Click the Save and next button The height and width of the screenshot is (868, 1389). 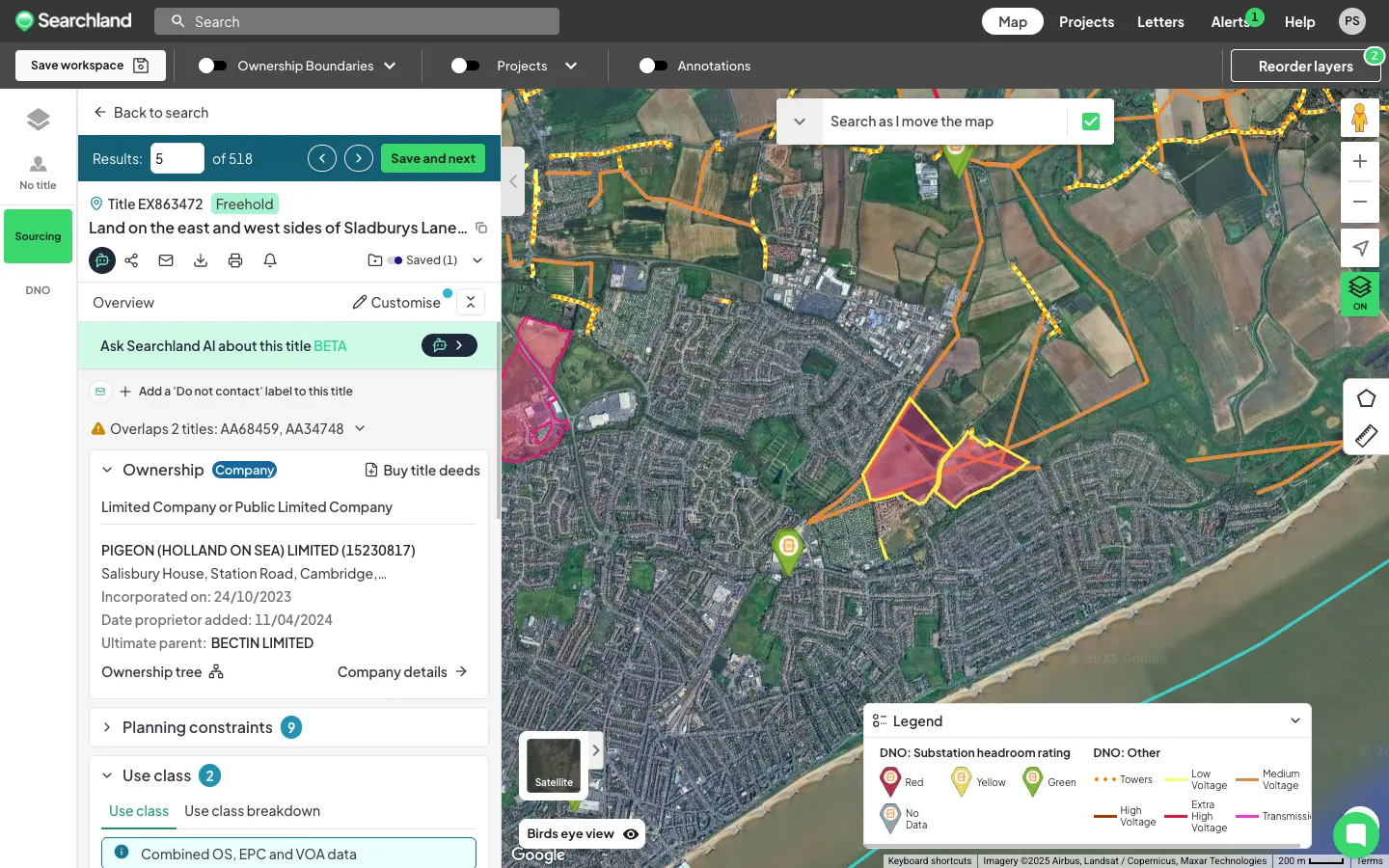433,157
